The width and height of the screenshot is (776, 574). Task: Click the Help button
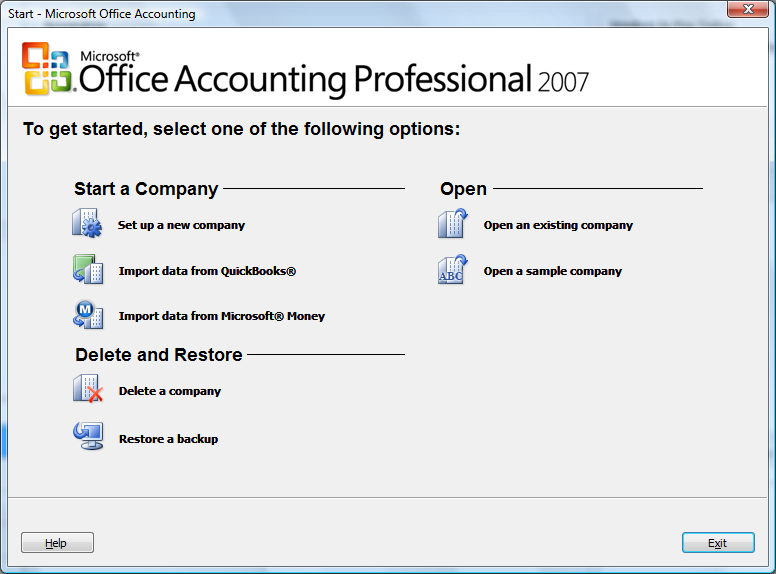(x=57, y=543)
